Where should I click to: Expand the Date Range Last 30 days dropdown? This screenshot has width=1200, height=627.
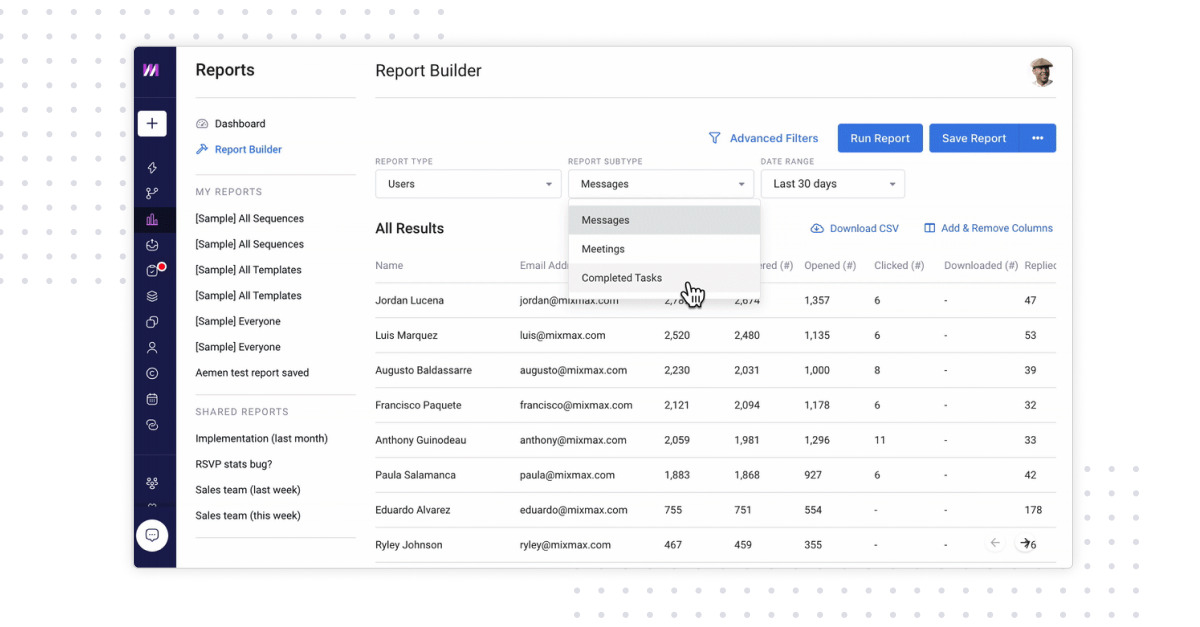pyautogui.click(x=832, y=184)
